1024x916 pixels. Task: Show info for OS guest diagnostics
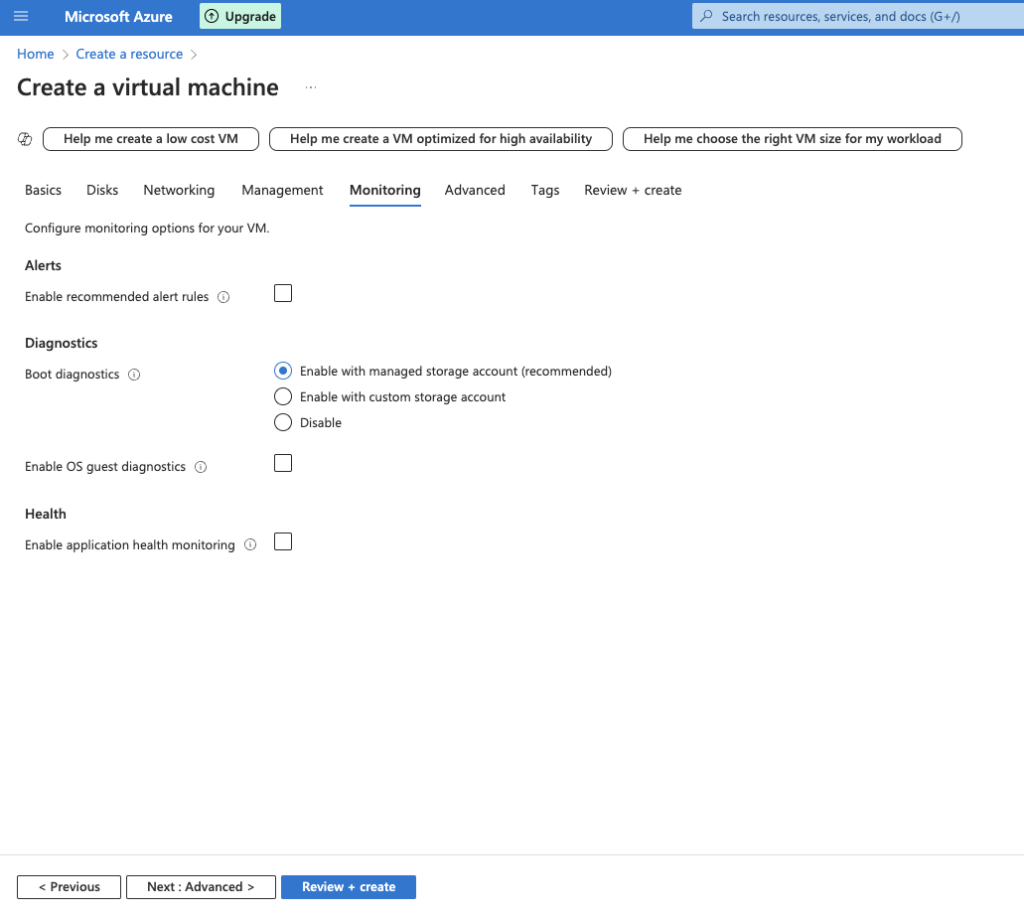(201, 467)
